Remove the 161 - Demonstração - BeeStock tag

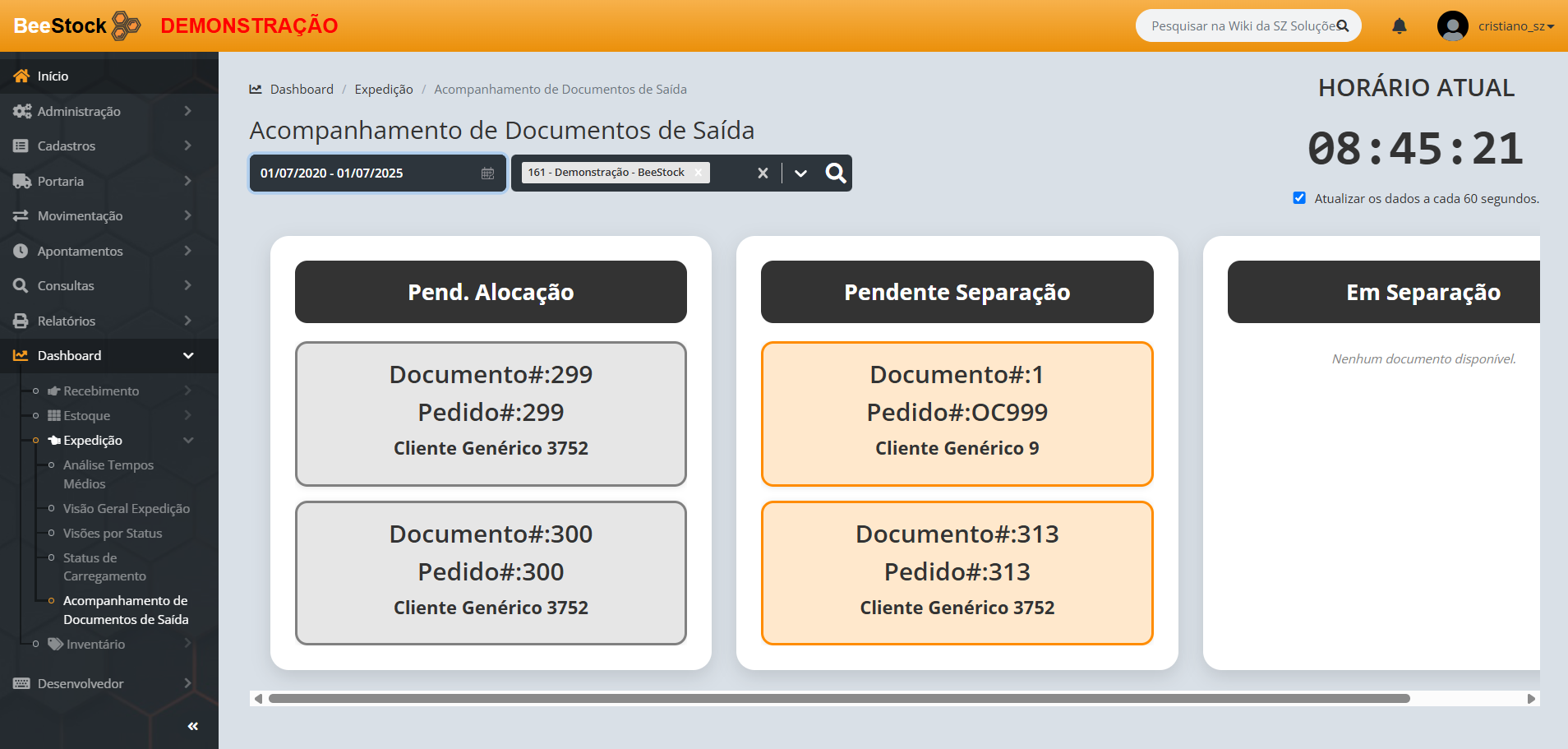click(698, 173)
